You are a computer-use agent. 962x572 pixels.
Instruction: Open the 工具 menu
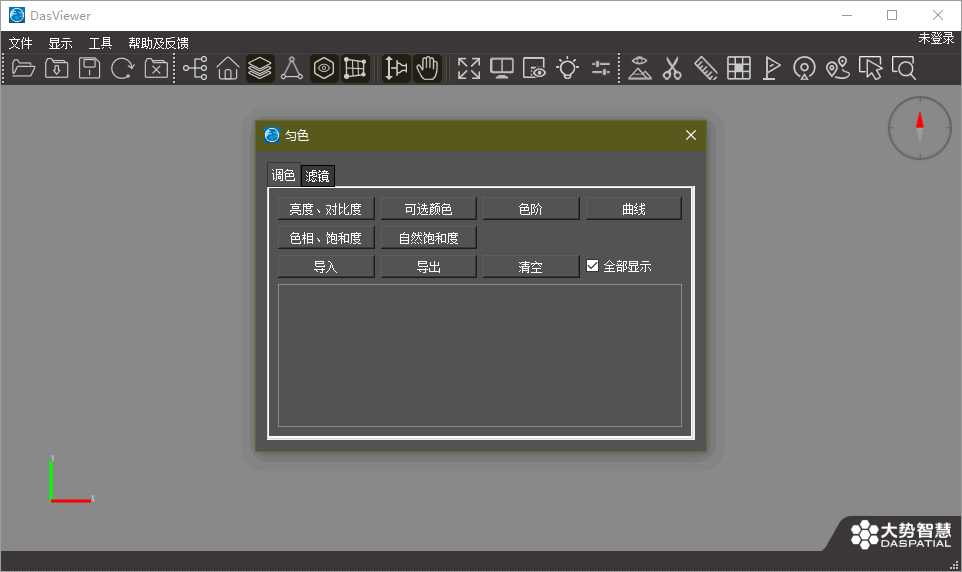[x=100, y=43]
